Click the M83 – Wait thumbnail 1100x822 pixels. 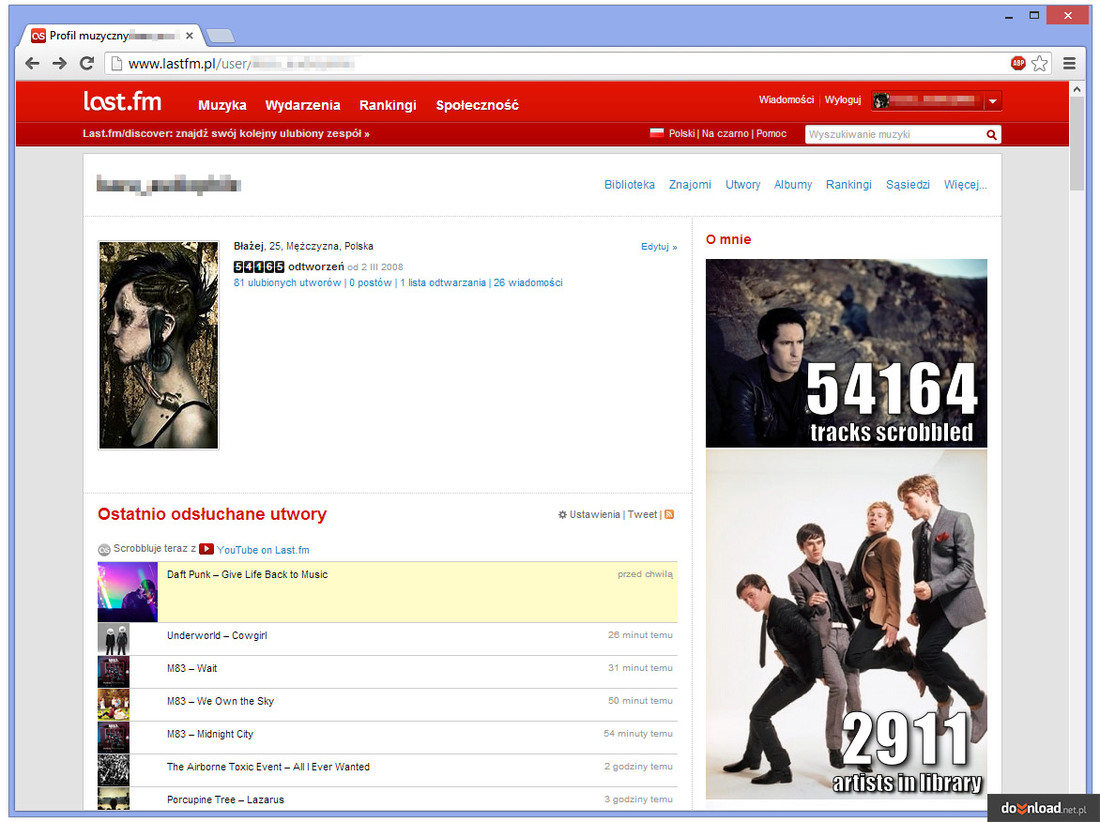pos(114,672)
